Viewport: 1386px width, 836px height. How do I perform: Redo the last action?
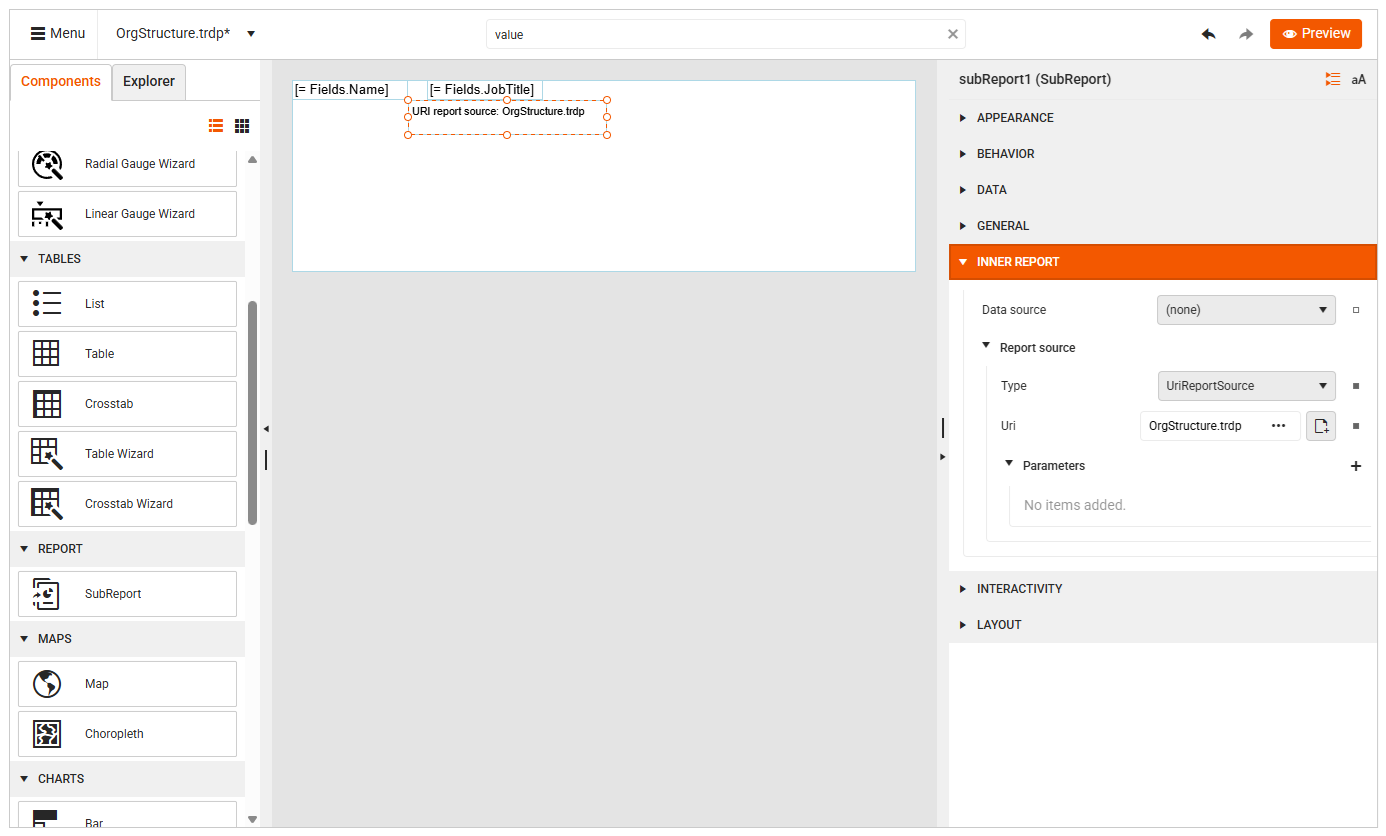click(x=1246, y=34)
